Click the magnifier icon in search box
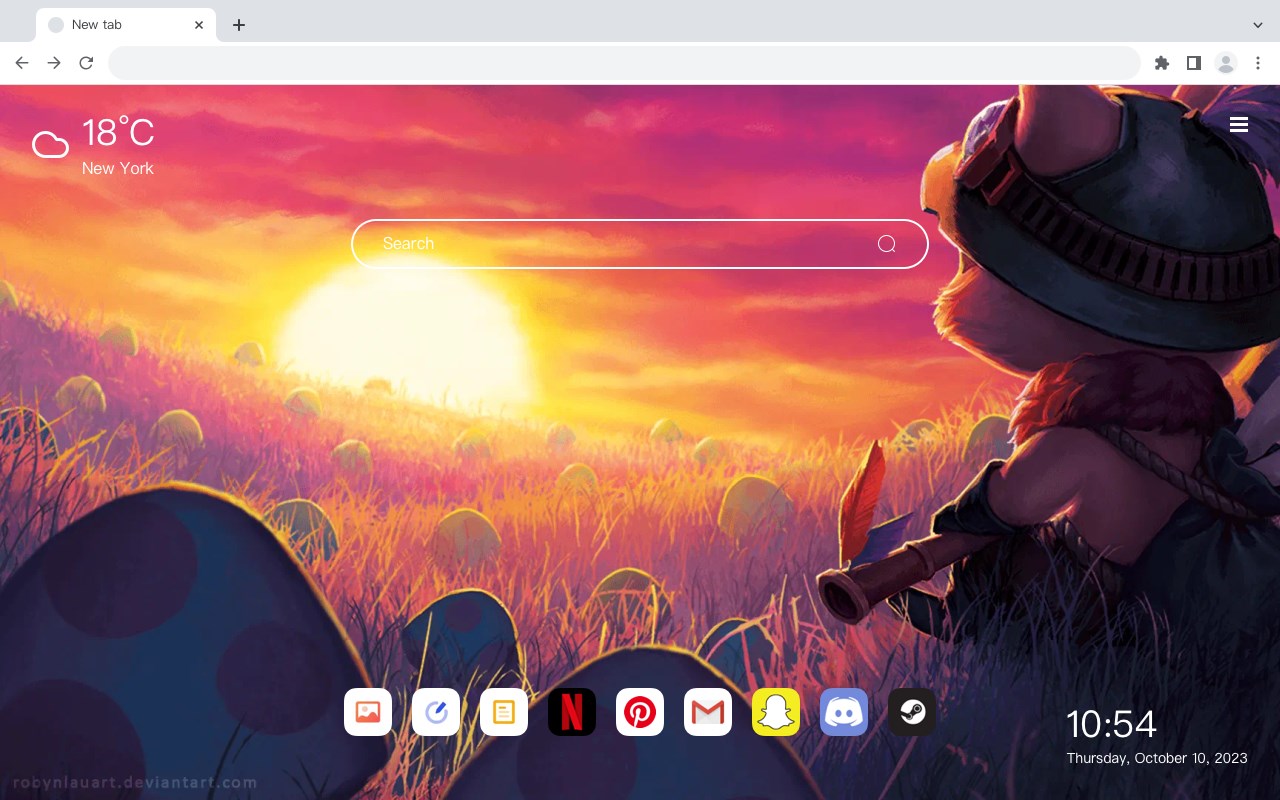Image resolution: width=1280 pixels, height=800 pixels. tap(886, 244)
